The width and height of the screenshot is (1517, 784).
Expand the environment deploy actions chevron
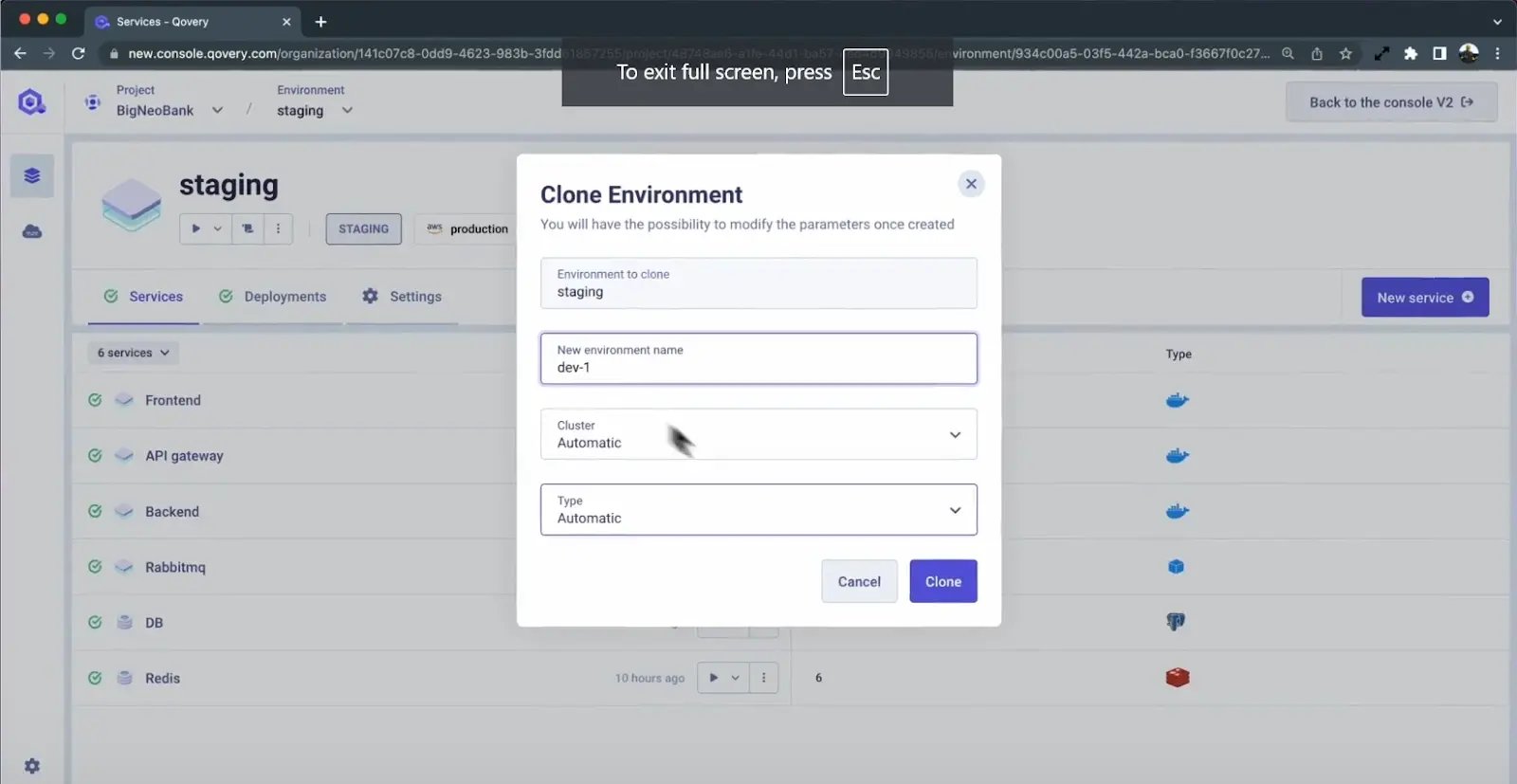(218, 228)
